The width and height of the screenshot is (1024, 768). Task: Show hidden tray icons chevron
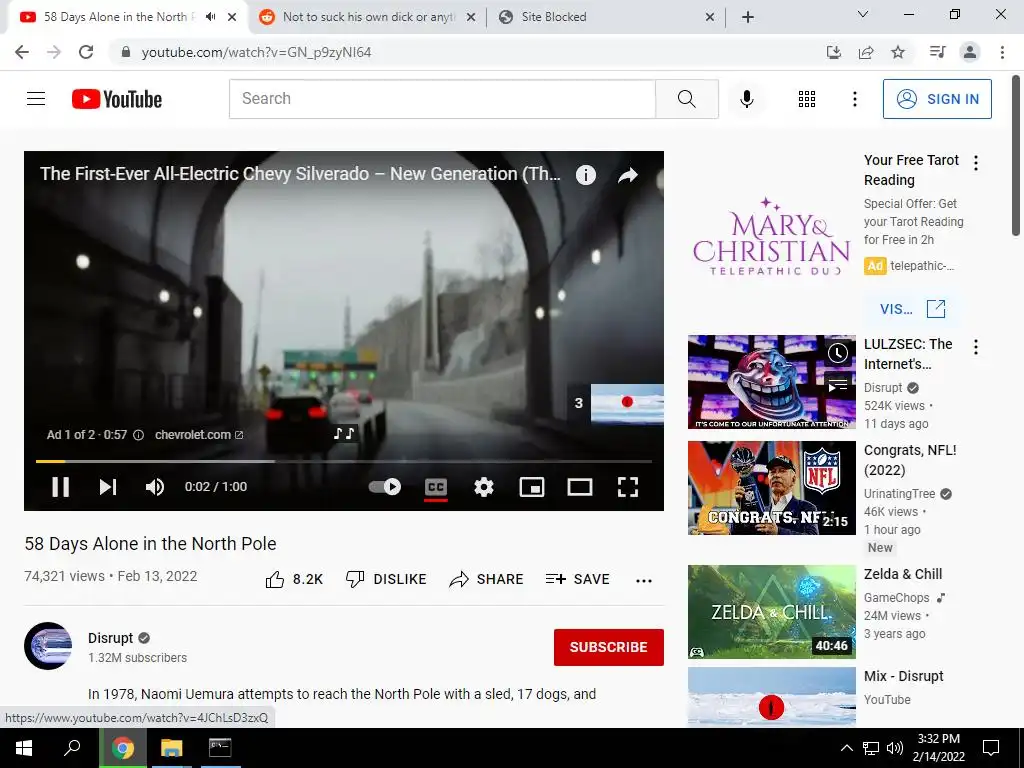click(846, 748)
